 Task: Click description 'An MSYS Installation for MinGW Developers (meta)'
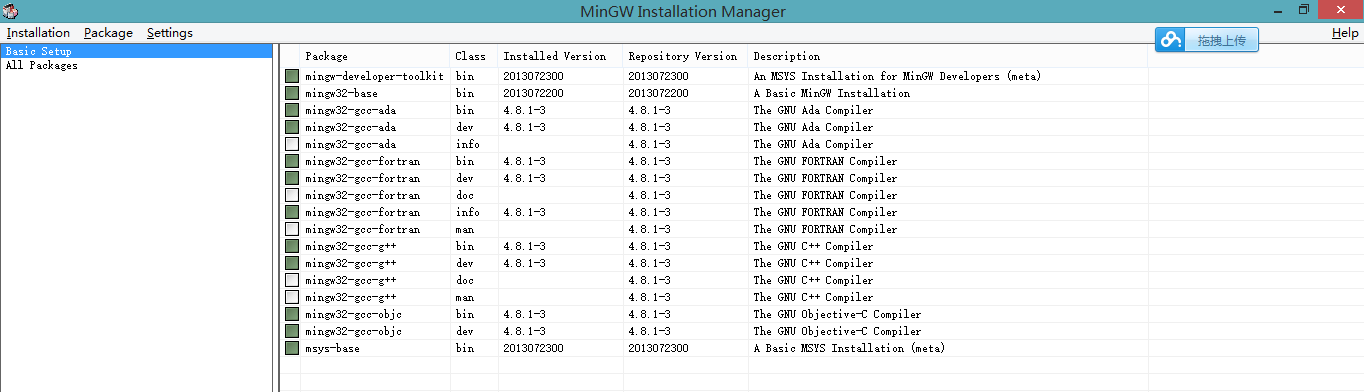pyautogui.click(x=897, y=76)
